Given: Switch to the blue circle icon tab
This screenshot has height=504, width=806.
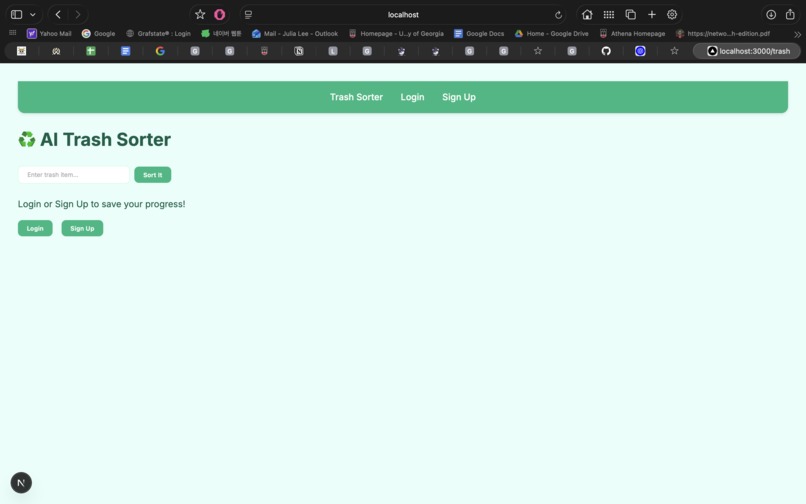Looking at the screenshot, I should 640,51.
